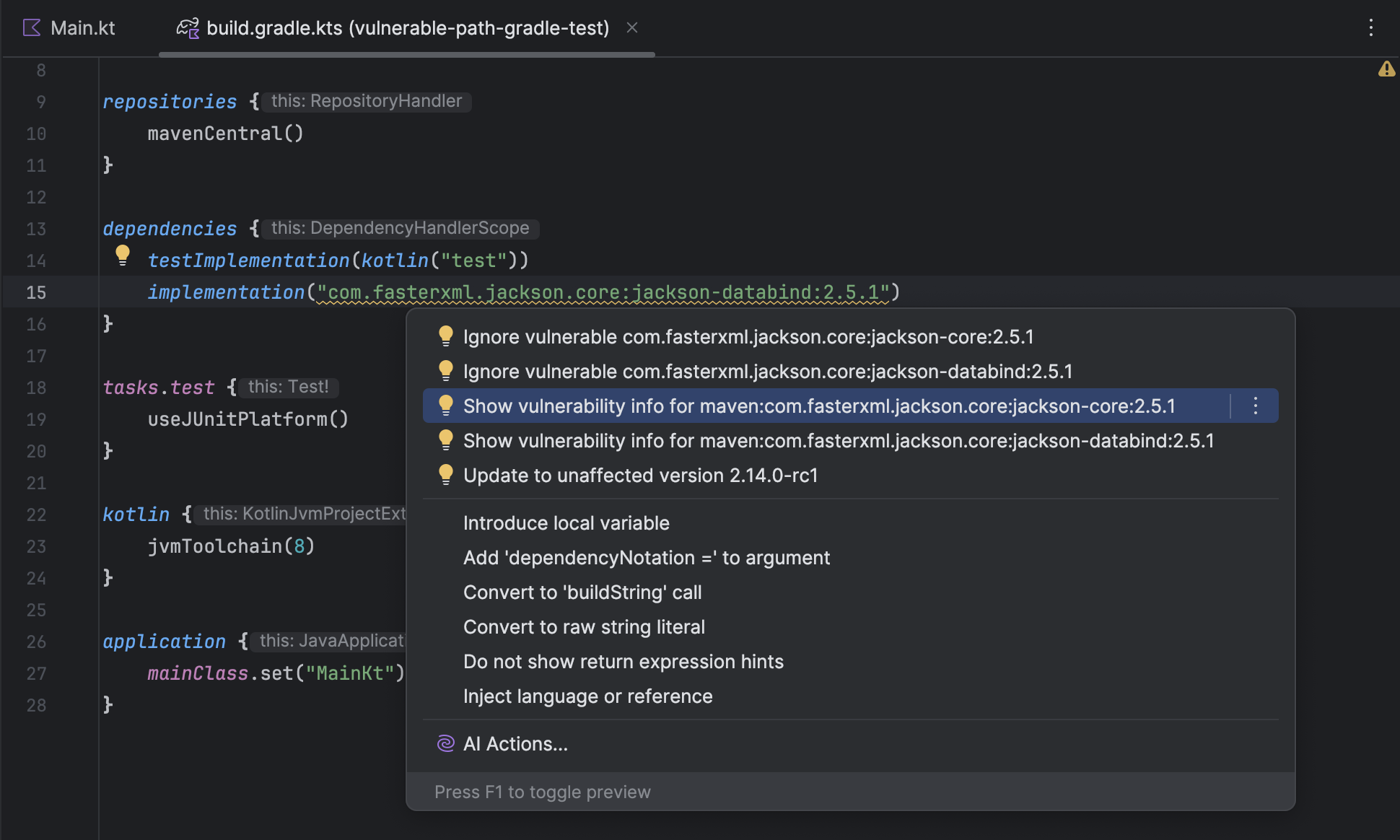Image resolution: width=1400 pixels, height=840 pixels.
Task: Select 'Ignore vulnerable com.fasterxml.jackson.core:jackson-core:2.5.1'
Action: pyautogui.click(x=749, y=336)
